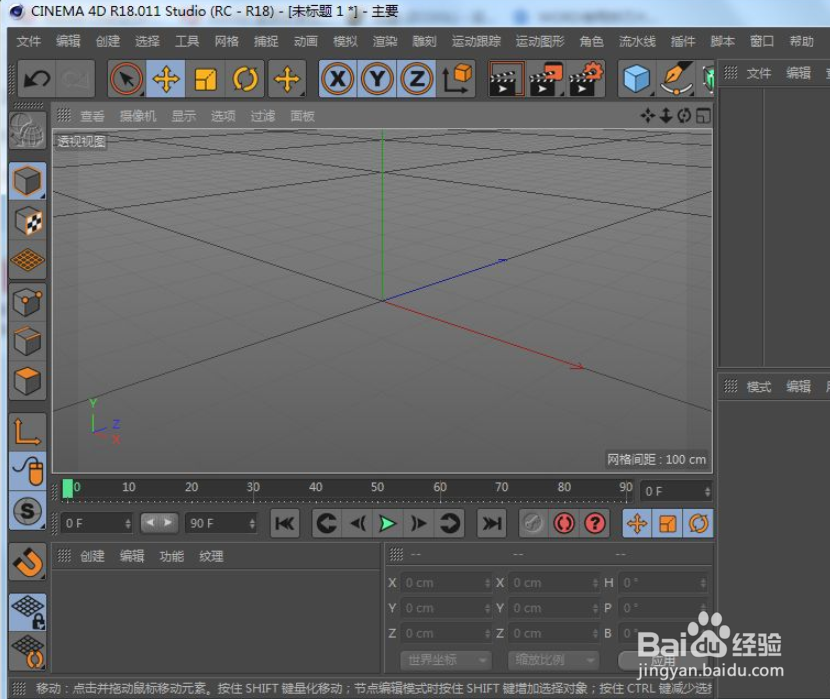
Task: Click the Undo arrow icon
Action: click(37, 79)
